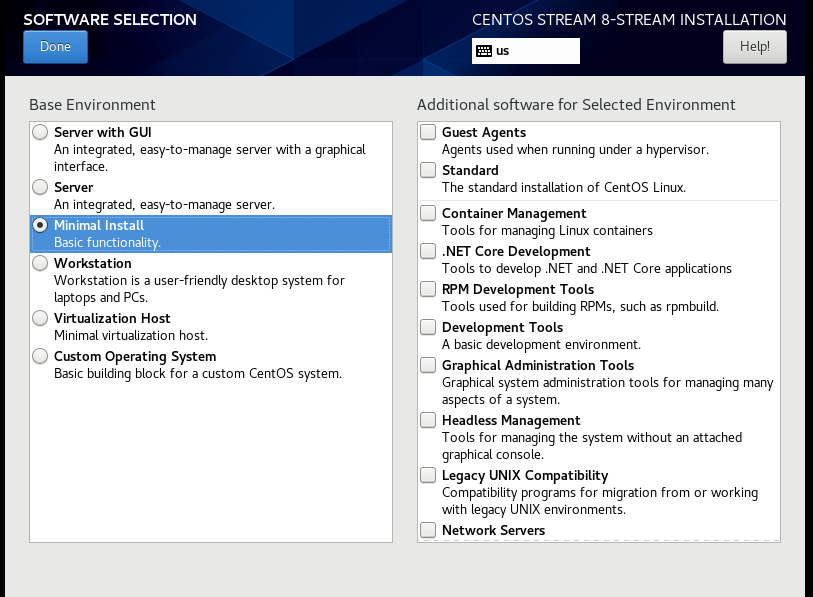Image resolution: width=813 pixels, height=597 pixels.
Task: Click 'Tools used for building RPMs' description
Action: click(x=580, y=307)
